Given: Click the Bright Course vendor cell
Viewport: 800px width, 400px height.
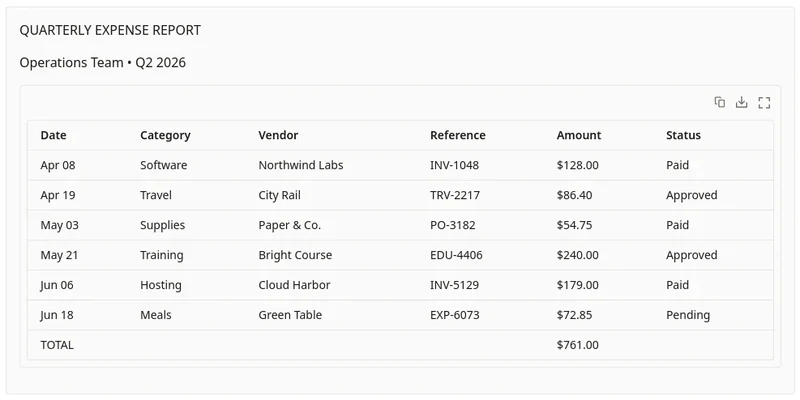Looking at the screenshot, I should click(295, 255).
